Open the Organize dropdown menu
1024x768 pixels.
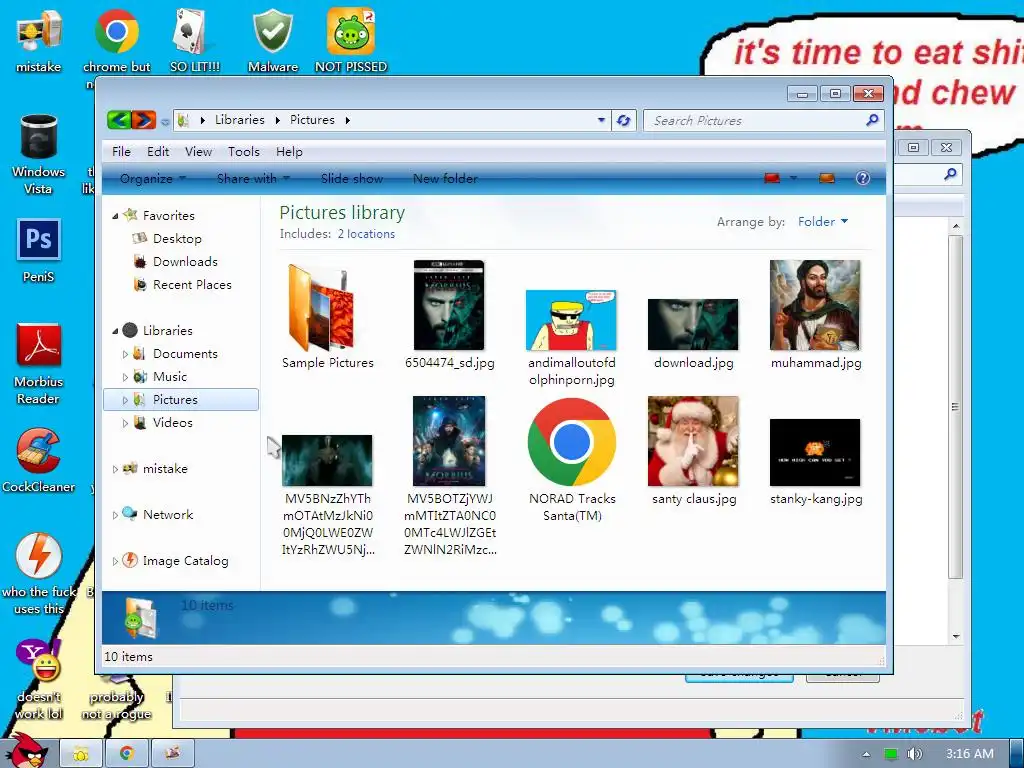(153, 178)
